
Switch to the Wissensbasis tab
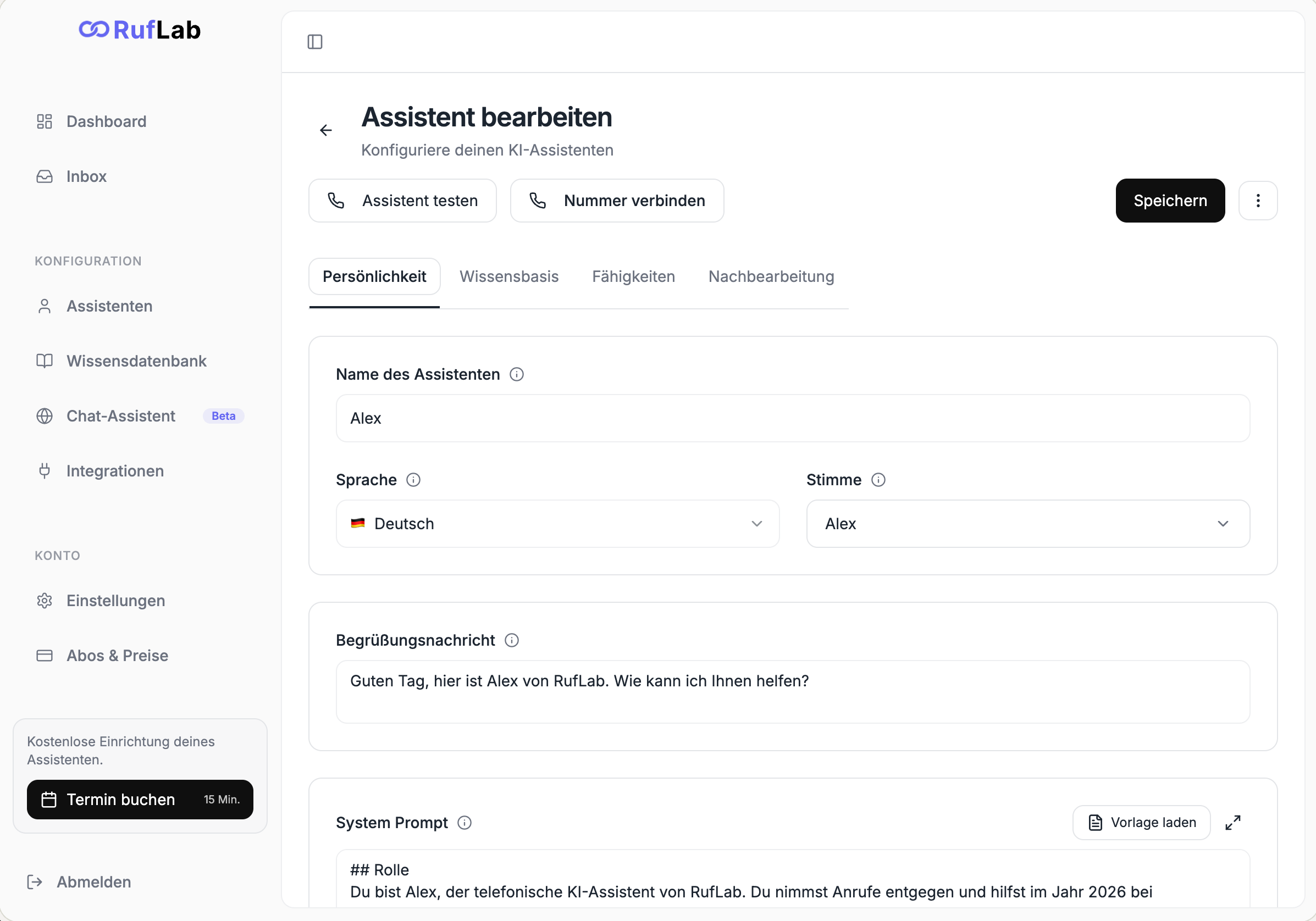(x=509, y=276)
